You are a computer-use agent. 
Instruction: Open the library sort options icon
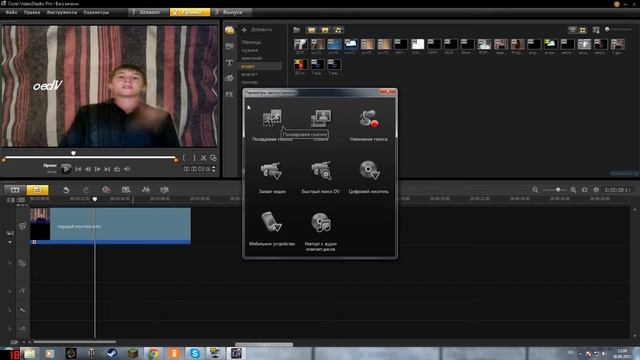point(596,30)
